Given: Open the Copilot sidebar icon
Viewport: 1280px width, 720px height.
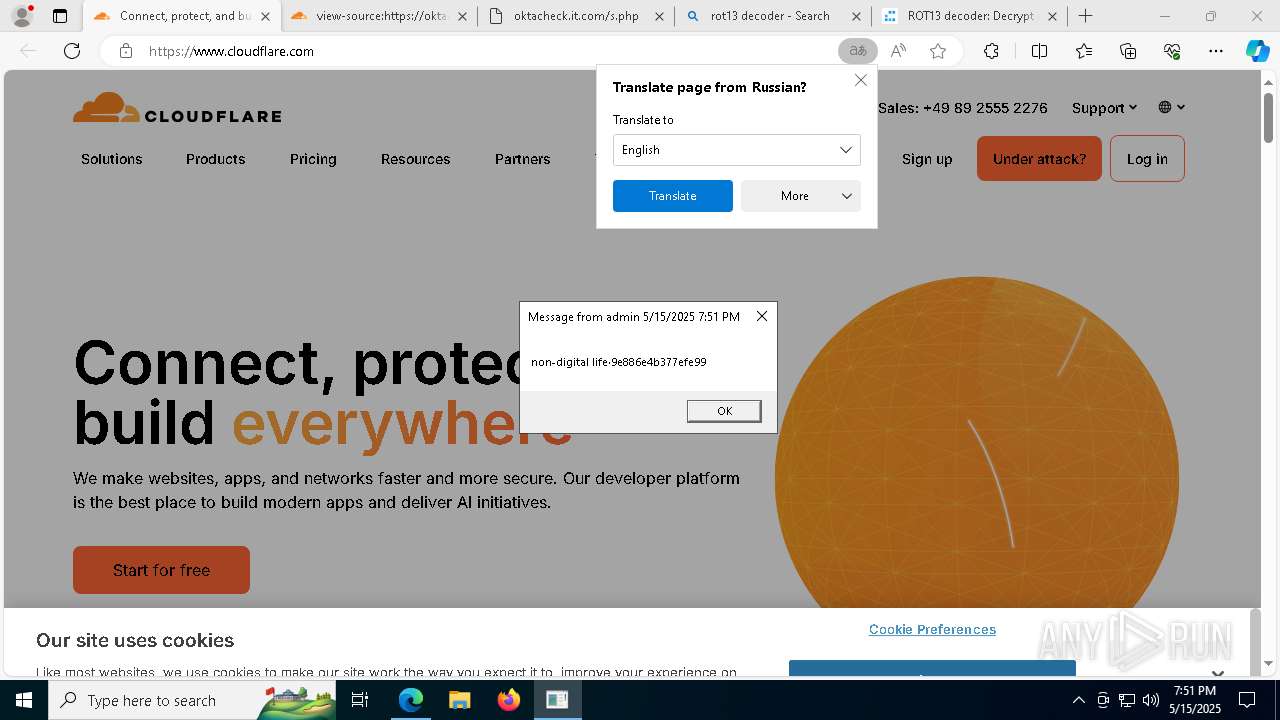Looking at the screenshot, I should (1257, 51).
